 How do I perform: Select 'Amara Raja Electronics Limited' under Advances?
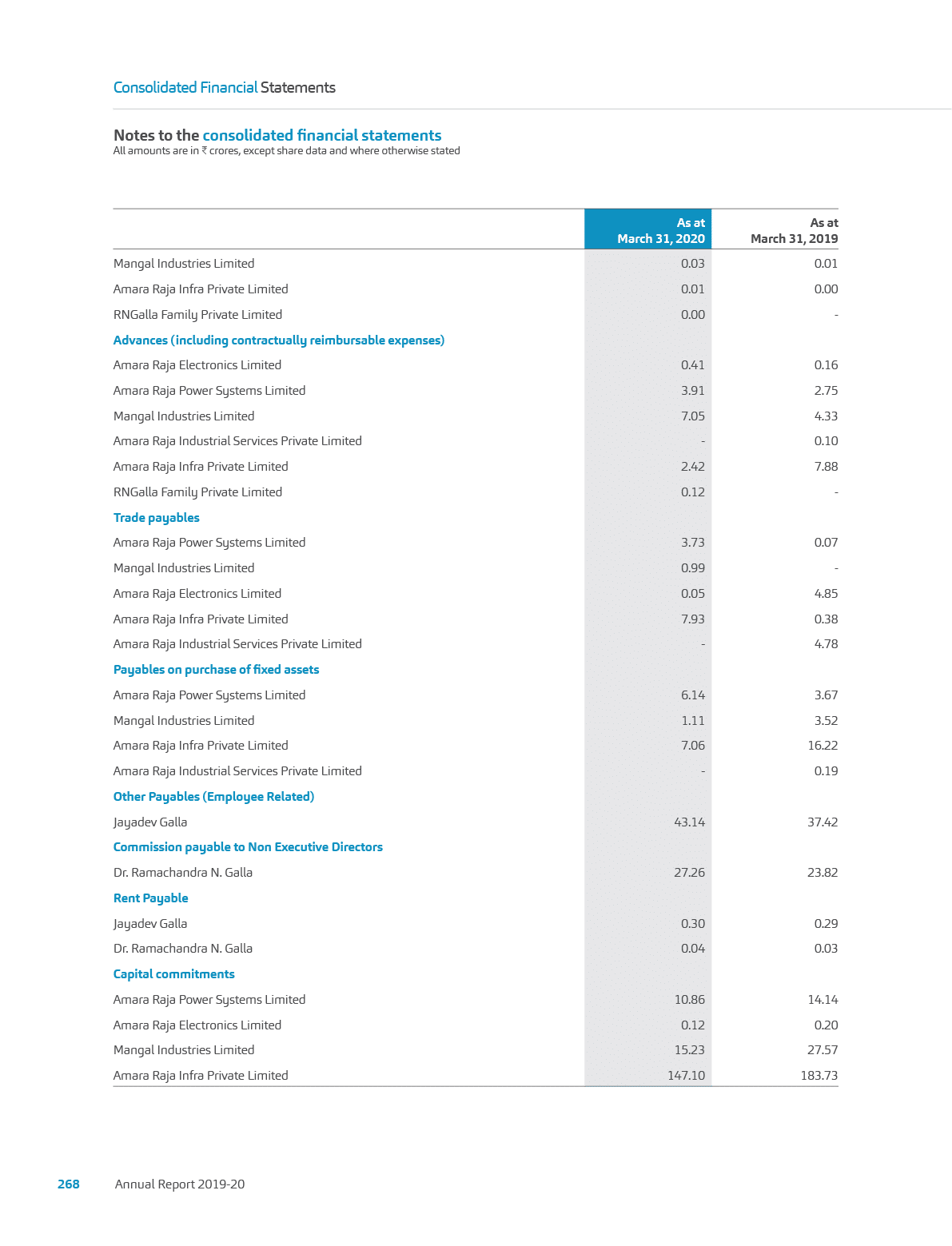pos(197,365)
